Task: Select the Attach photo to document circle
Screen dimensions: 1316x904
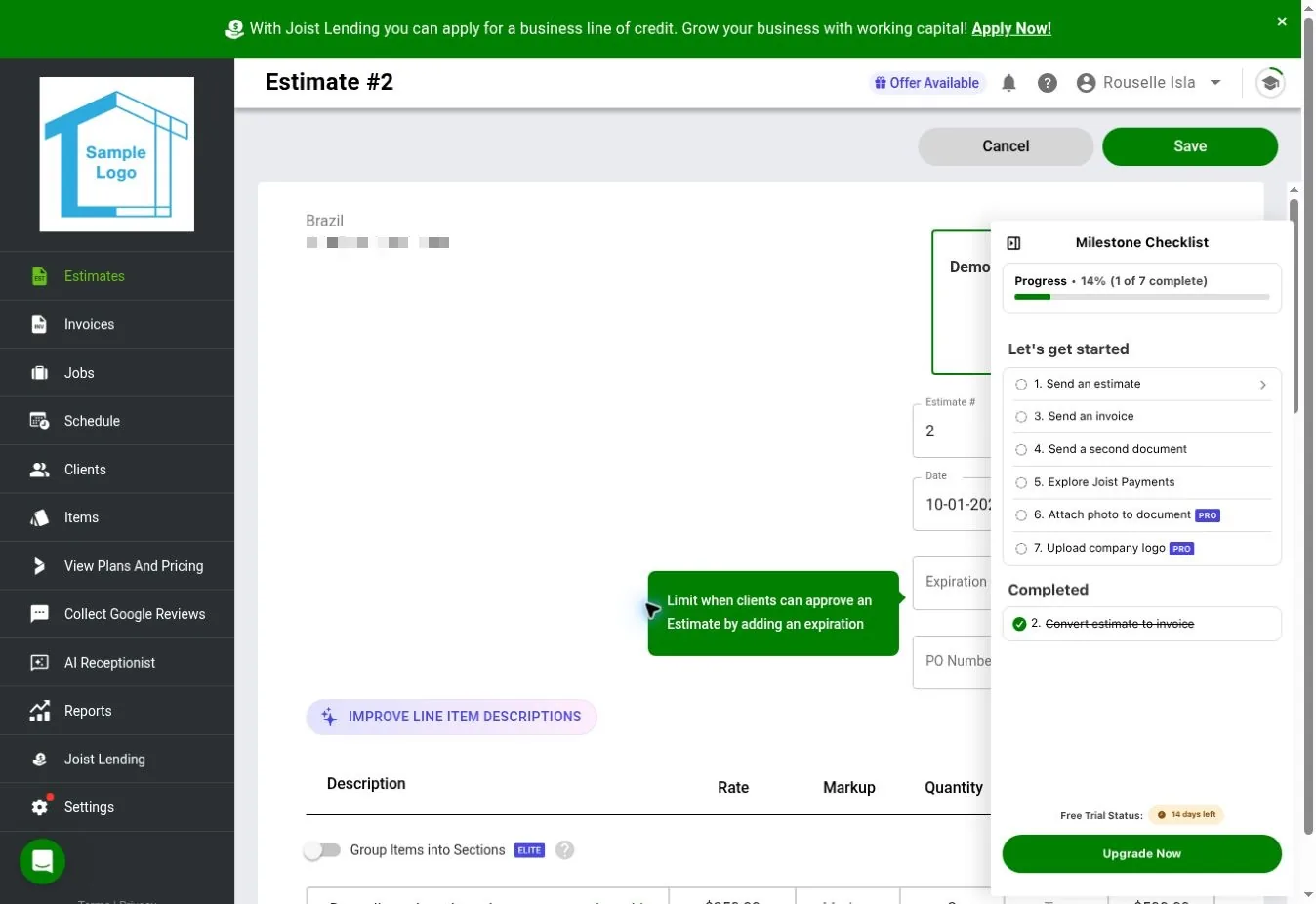Action: pyautogui.click(x=1021, y=515)
